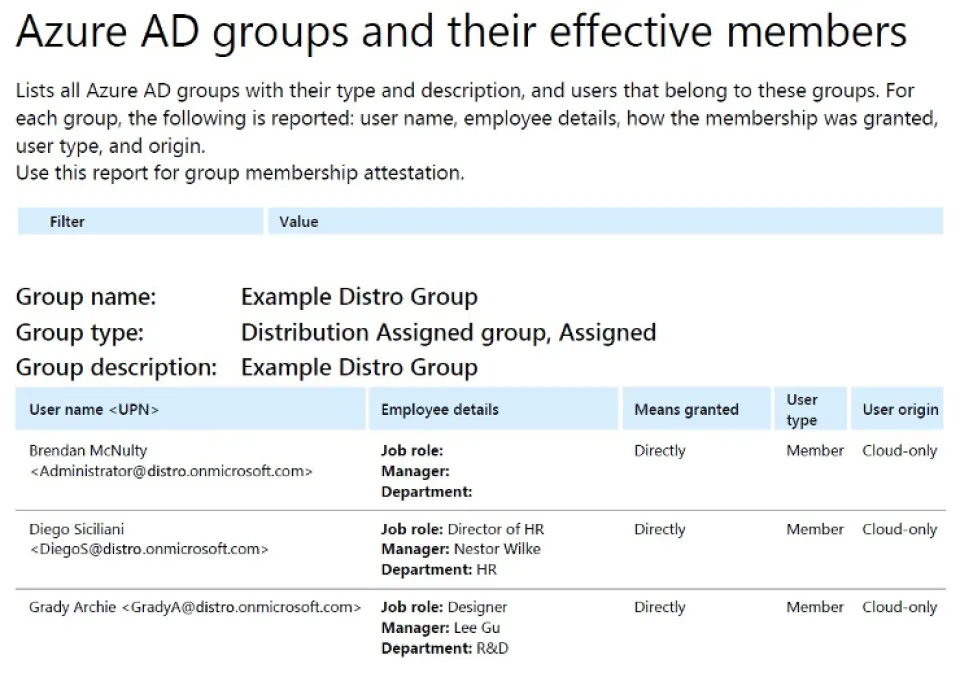Image resolution: width=960 pixels, height=675 pixels.
Task: Click manager name Lee Gu
Action: pyautogui.click(x=477, y=628)
